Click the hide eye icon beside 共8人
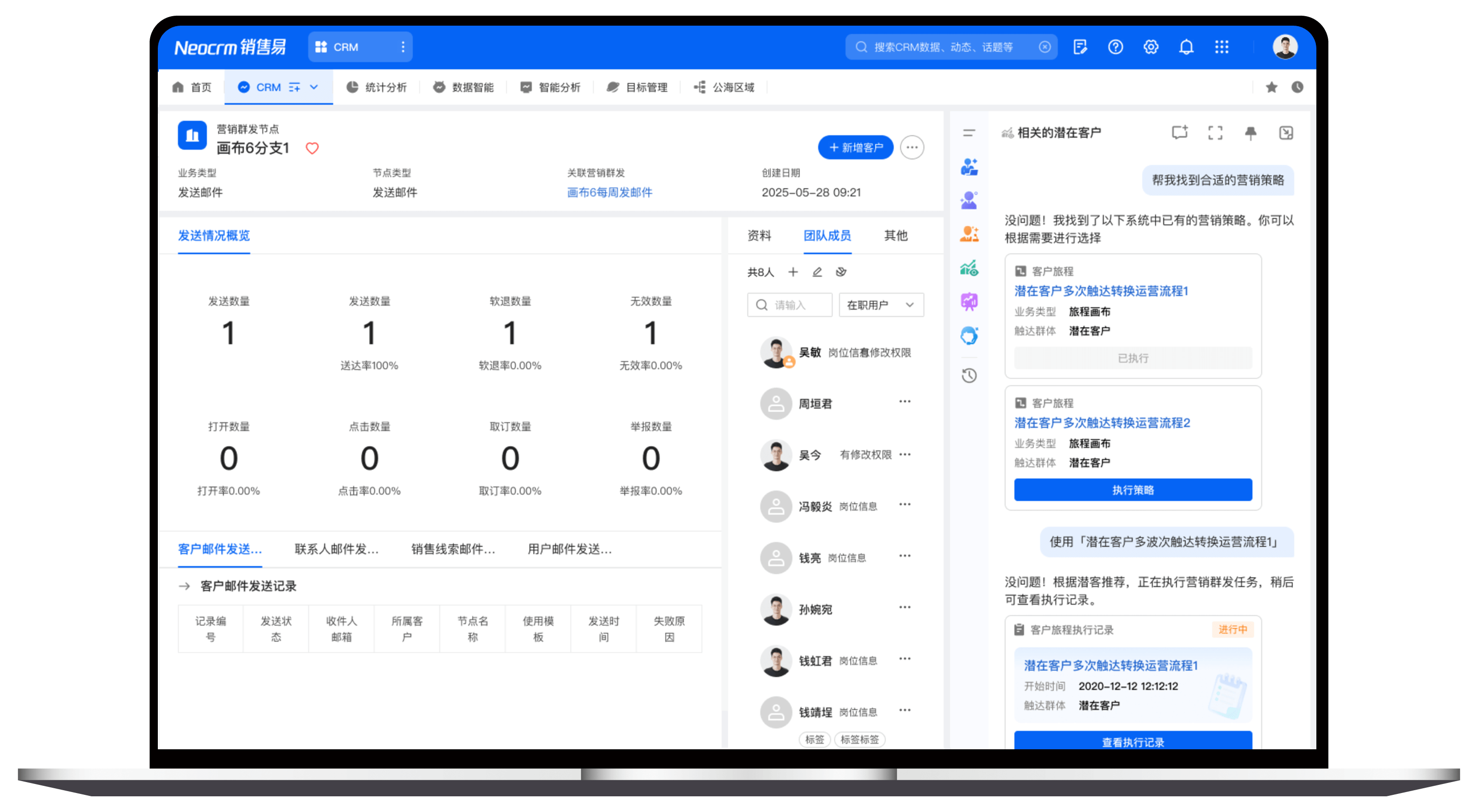1478x812 pixels. pyautogui.click(x=841, y=272)
